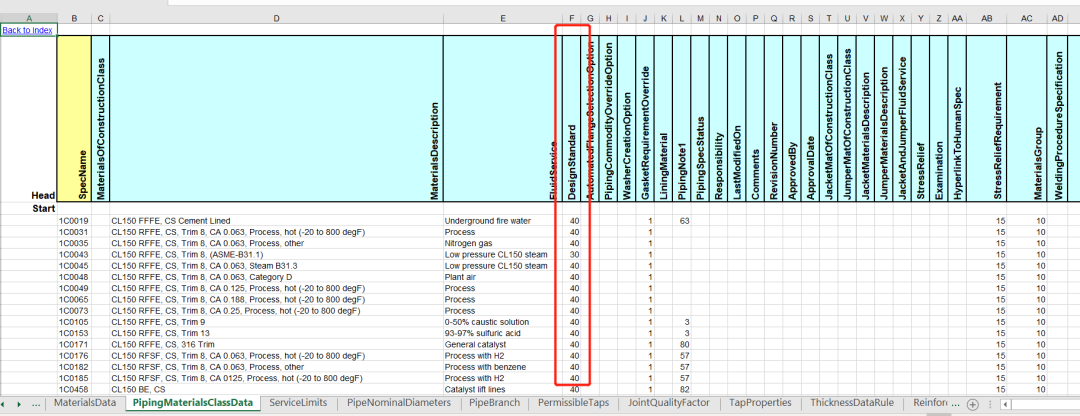Click the Start label cell in column A
1080x416 pixels.
(x=29, y=208)
